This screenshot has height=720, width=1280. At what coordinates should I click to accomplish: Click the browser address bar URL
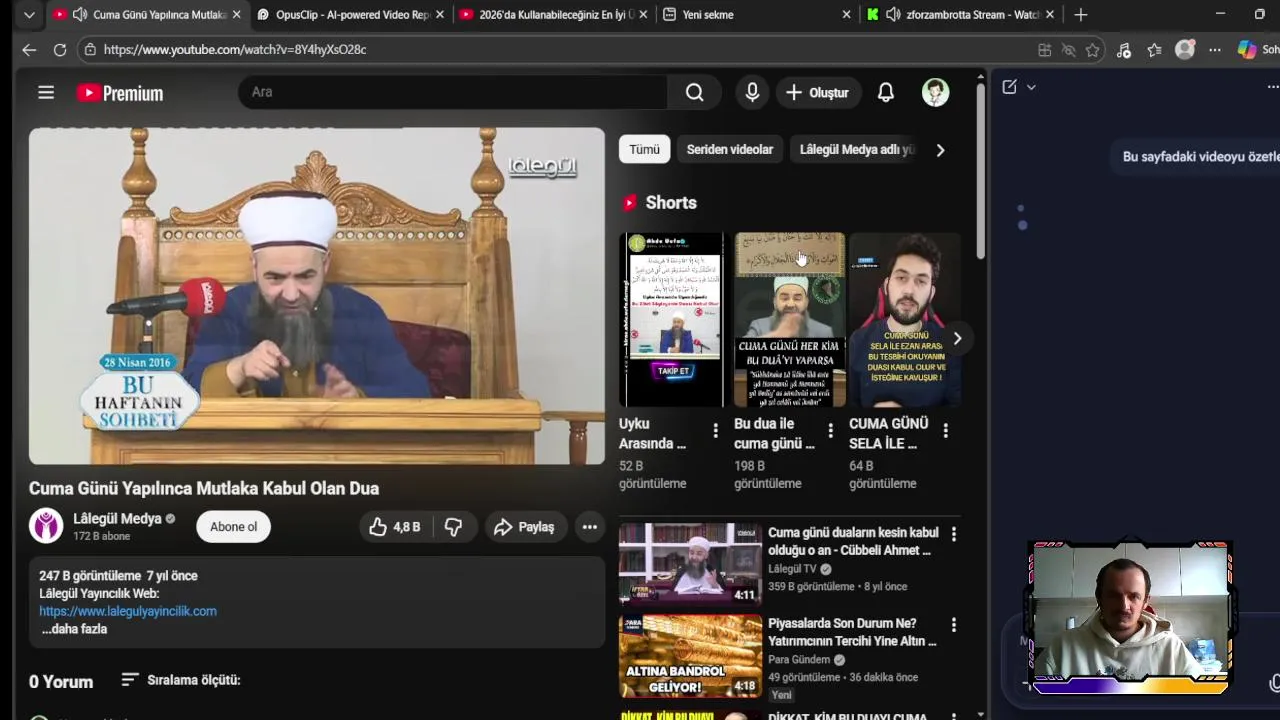pyautogui.click(x=235, y=49)
